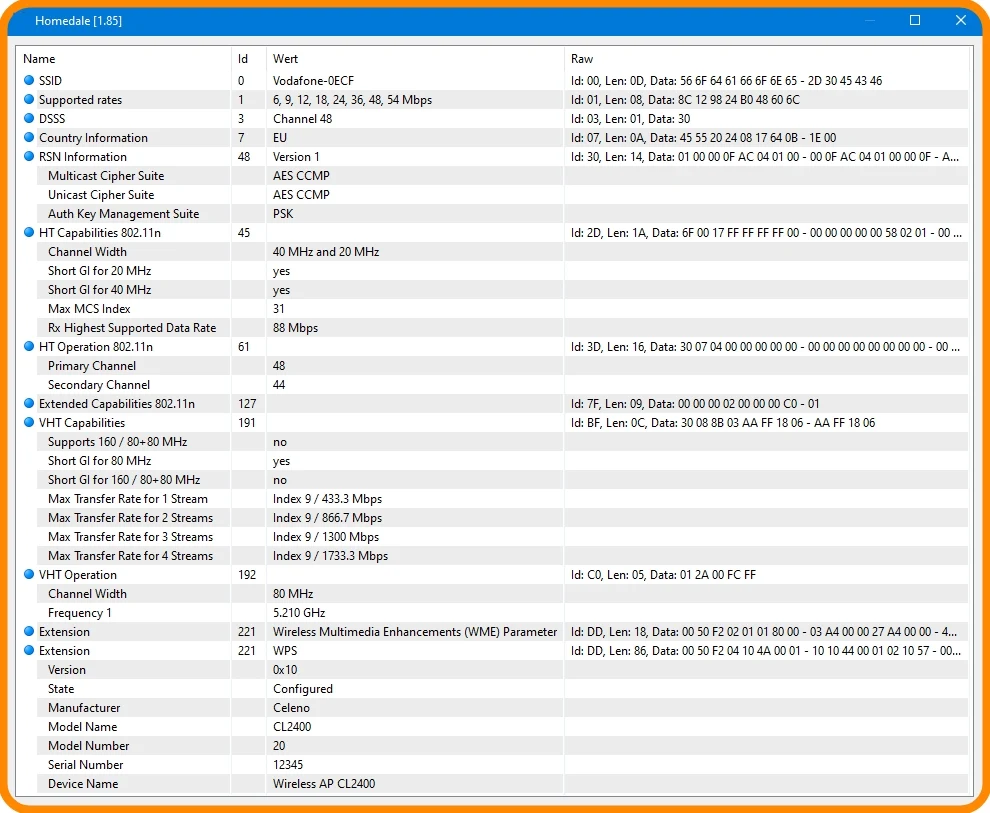This screenshot has width=990, height=813.
Task: Click 'Index 9 / 866.7 Mbps' value
Action: coord(327,518)
